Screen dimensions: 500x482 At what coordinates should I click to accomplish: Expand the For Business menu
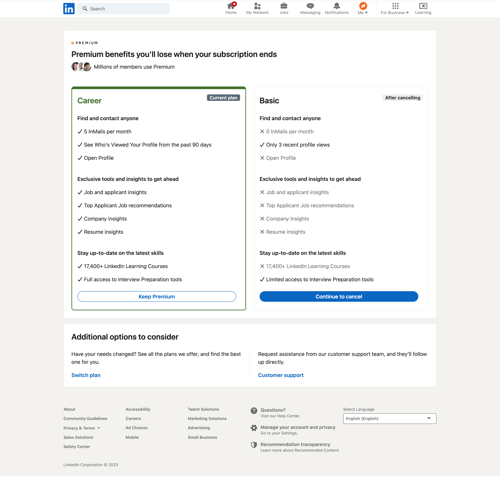[x=395, y=8]
